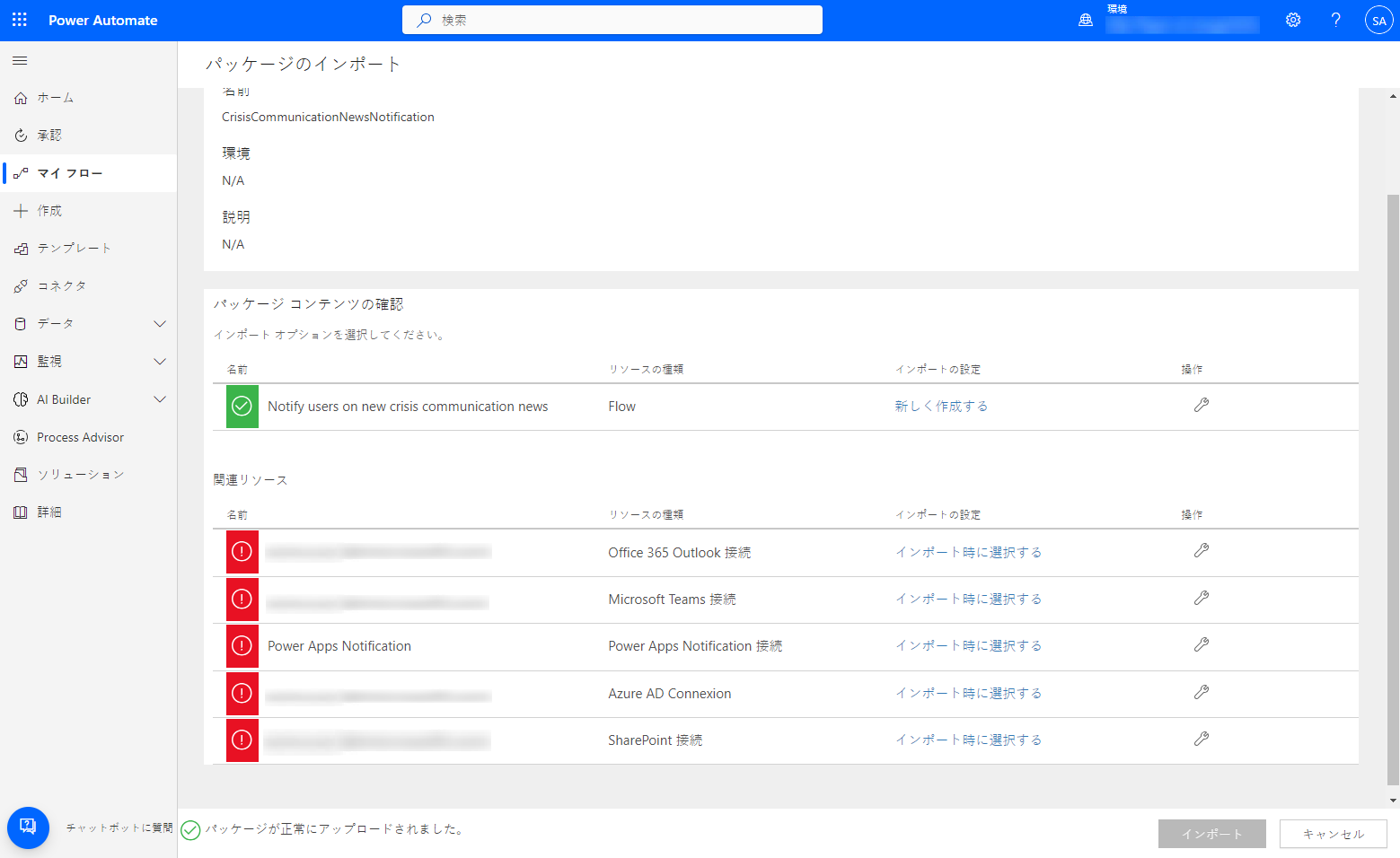Open the app launcher waffle icon
Image resolution: width=1400 pixels, height=858 pixels.
coord(20,20)
